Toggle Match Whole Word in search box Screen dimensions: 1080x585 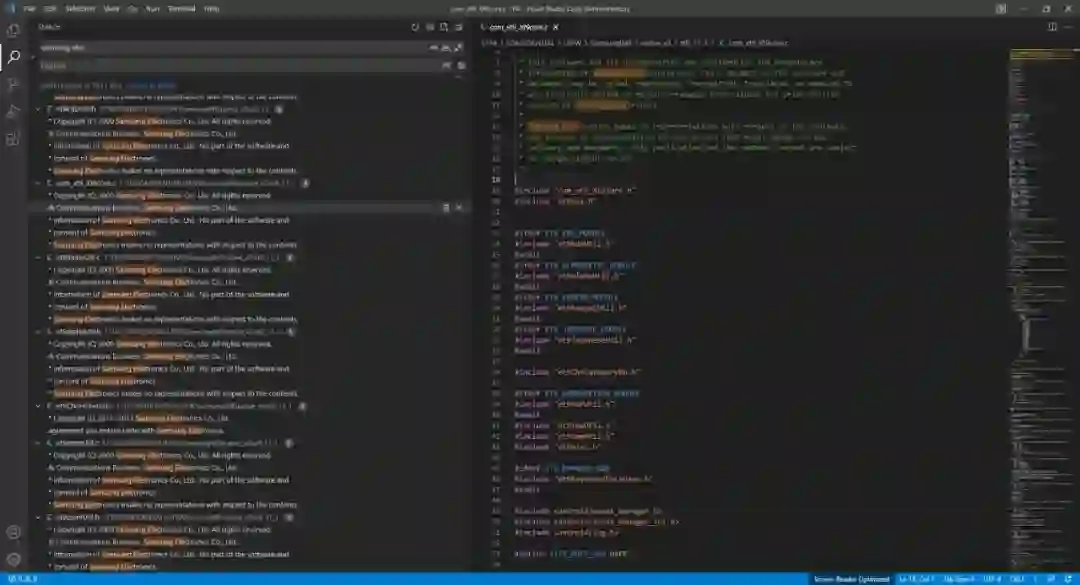(x=446, y=48)
